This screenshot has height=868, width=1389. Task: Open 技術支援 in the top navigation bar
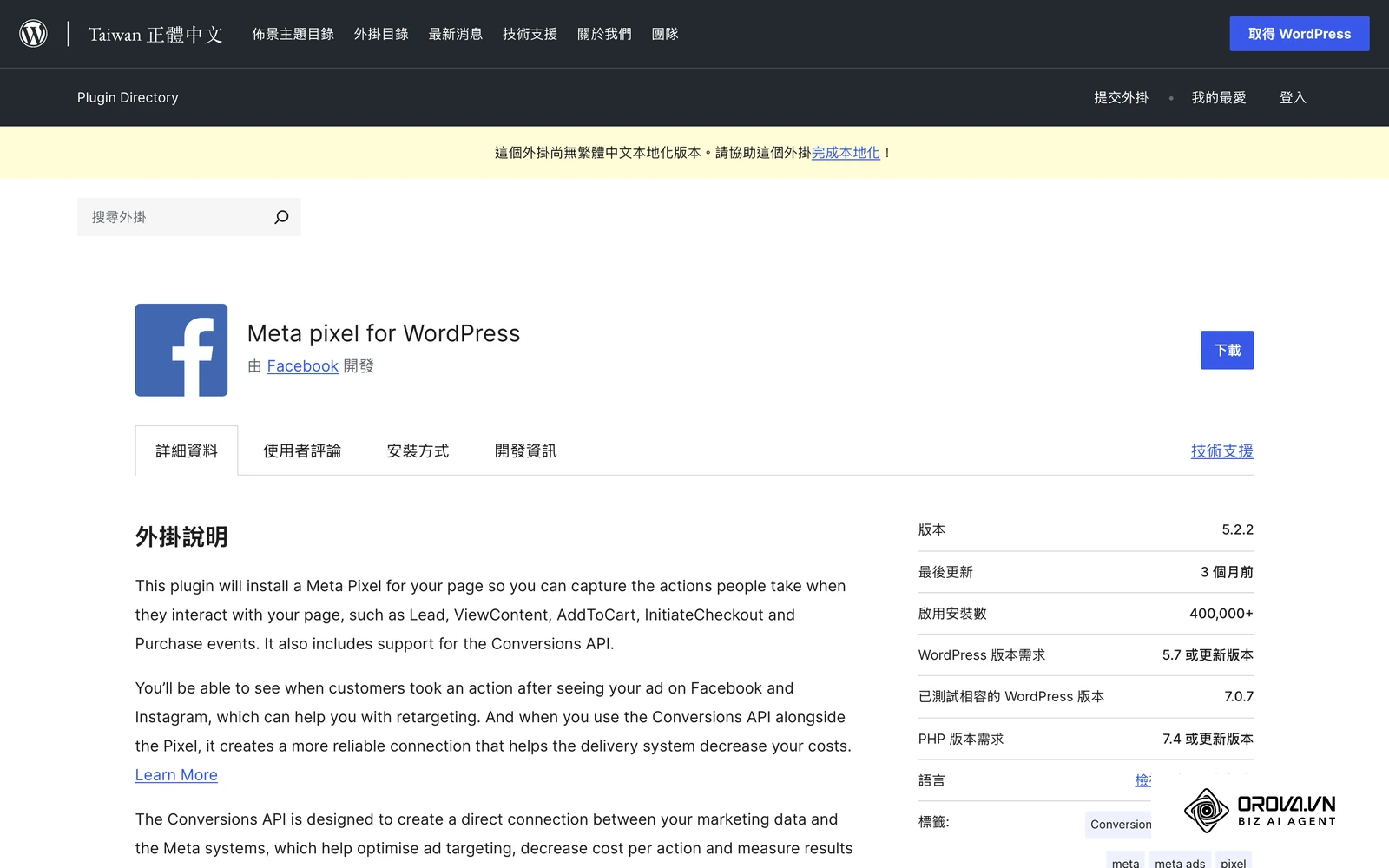pyautogui.click(x=530, y=34)
